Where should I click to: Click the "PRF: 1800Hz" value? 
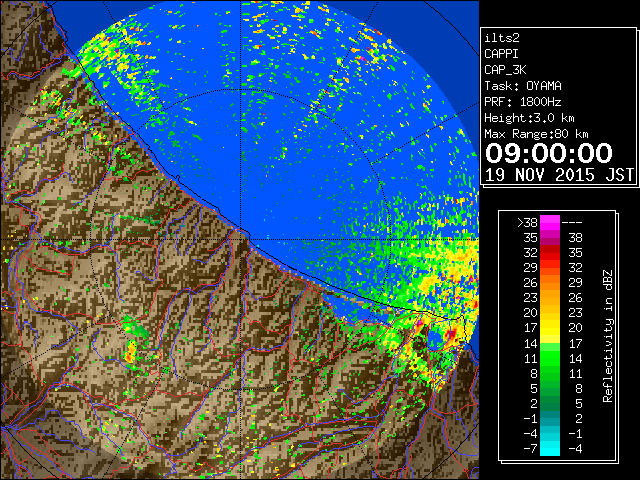[523, 102]
